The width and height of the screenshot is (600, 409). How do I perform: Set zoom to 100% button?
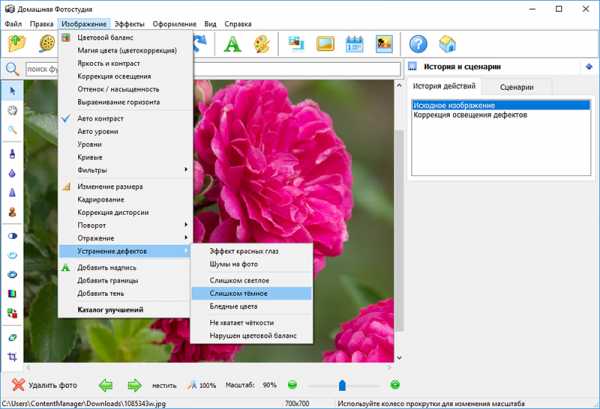pyautogui.click(x=202, y=385)
